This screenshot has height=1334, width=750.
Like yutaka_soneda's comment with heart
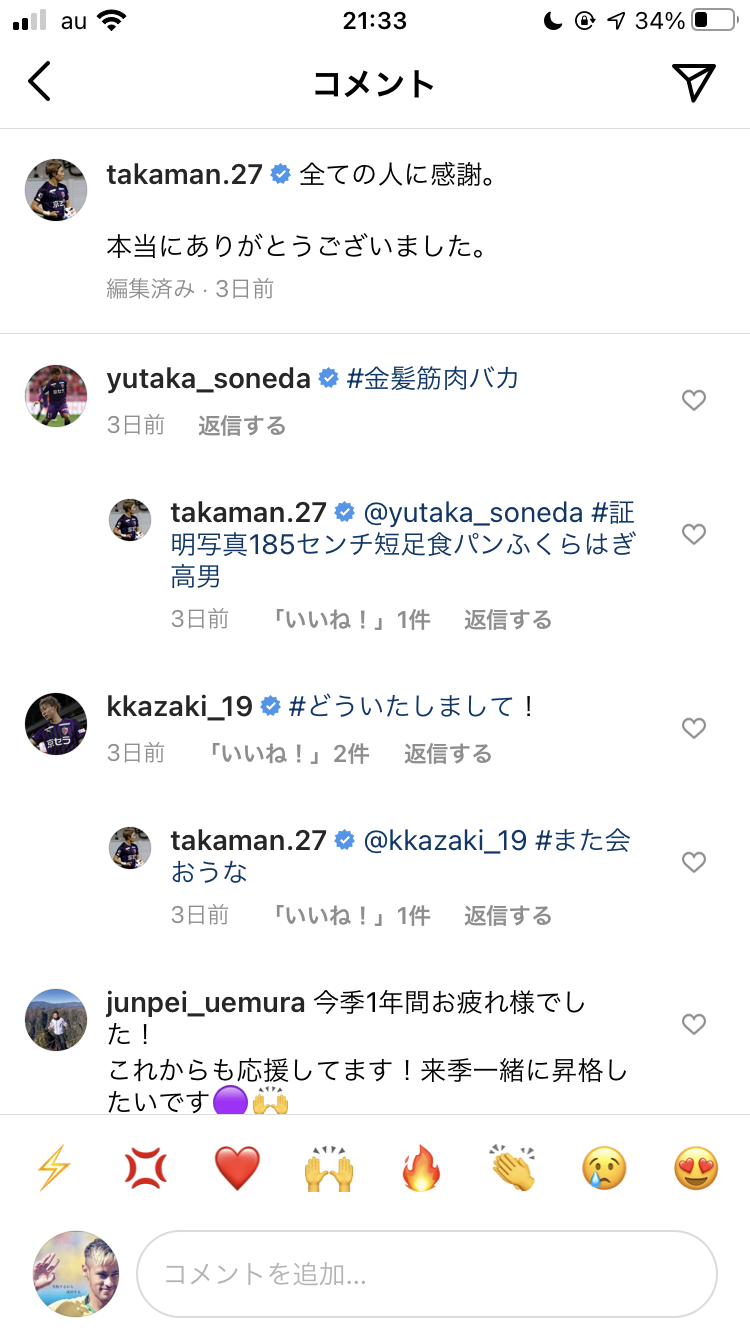point(693,401)
